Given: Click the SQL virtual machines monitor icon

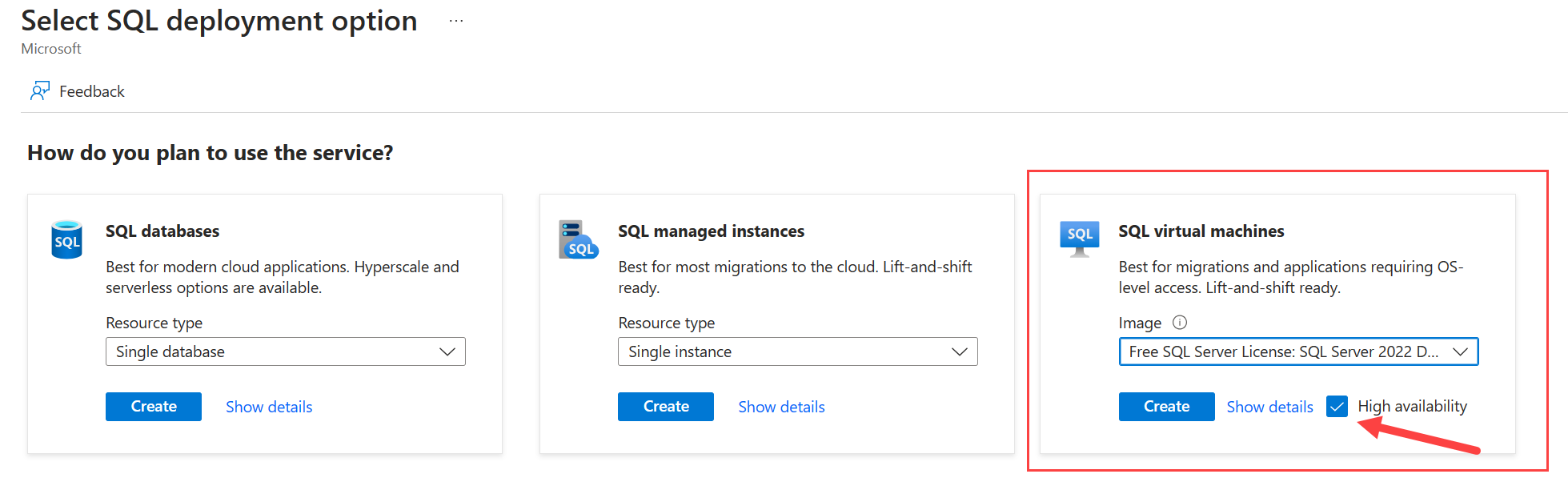Looking at the screenshot, I should 1080,239.
